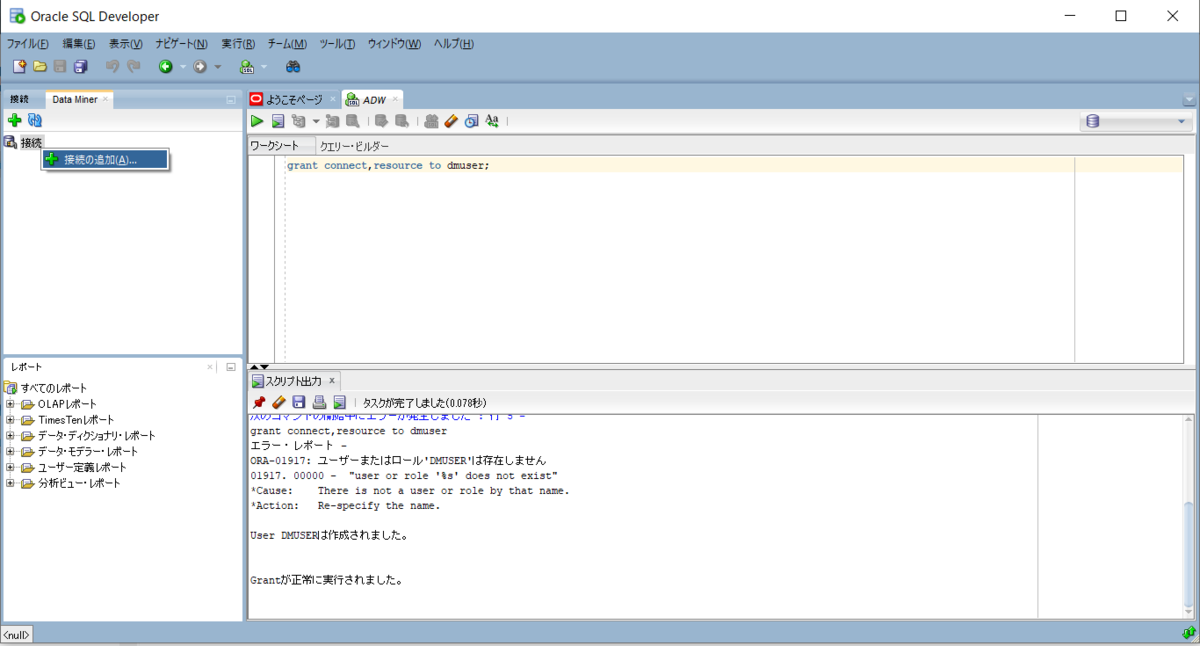
Task: Click the Save icon in main toolbar
Action: point(60,66)
